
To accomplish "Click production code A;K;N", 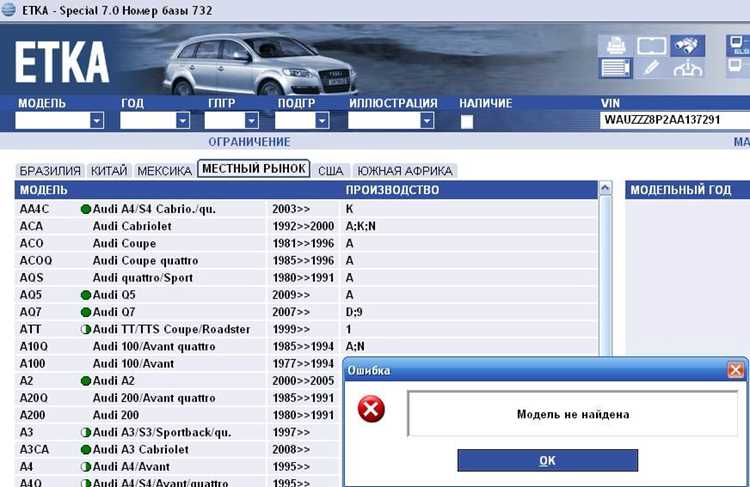I will tap(361, 226).
